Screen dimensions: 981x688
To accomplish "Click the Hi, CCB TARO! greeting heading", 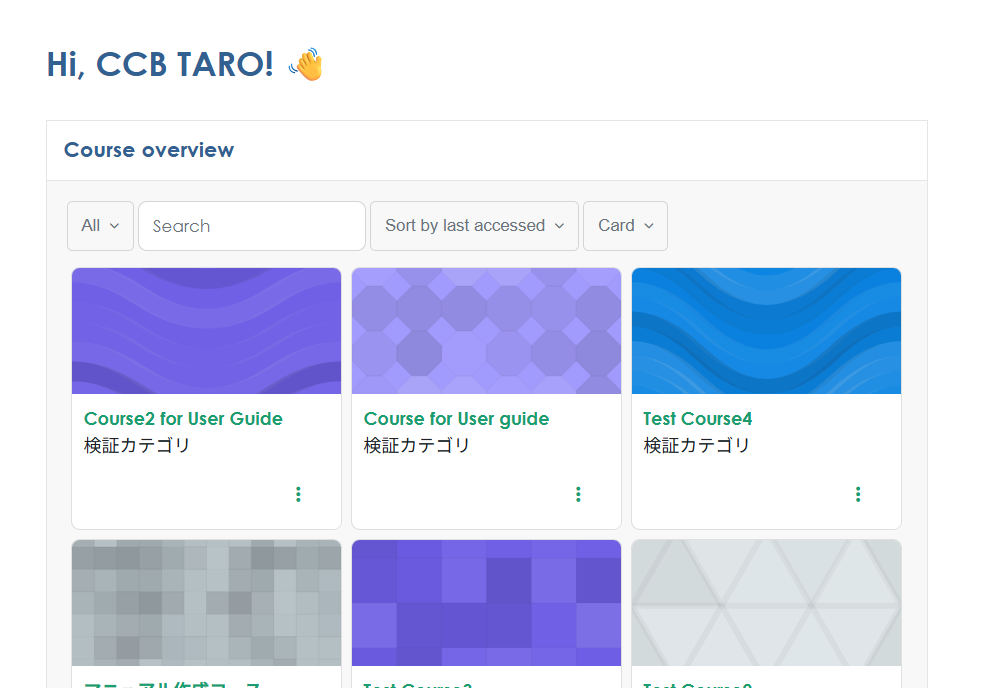I will 160,64.
